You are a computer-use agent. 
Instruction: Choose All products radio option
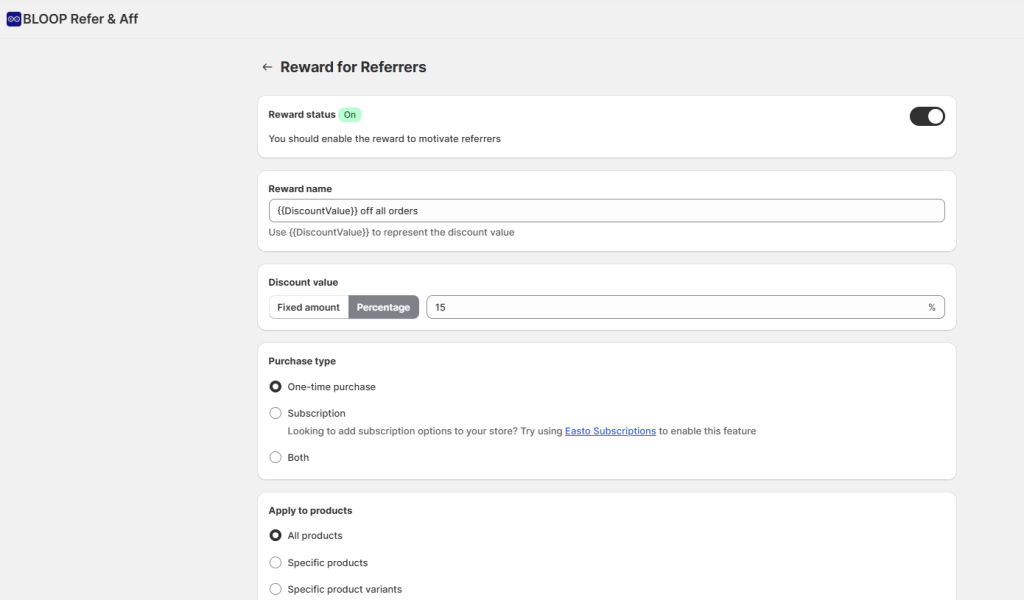pyautogui.click(x=276, y=535)
